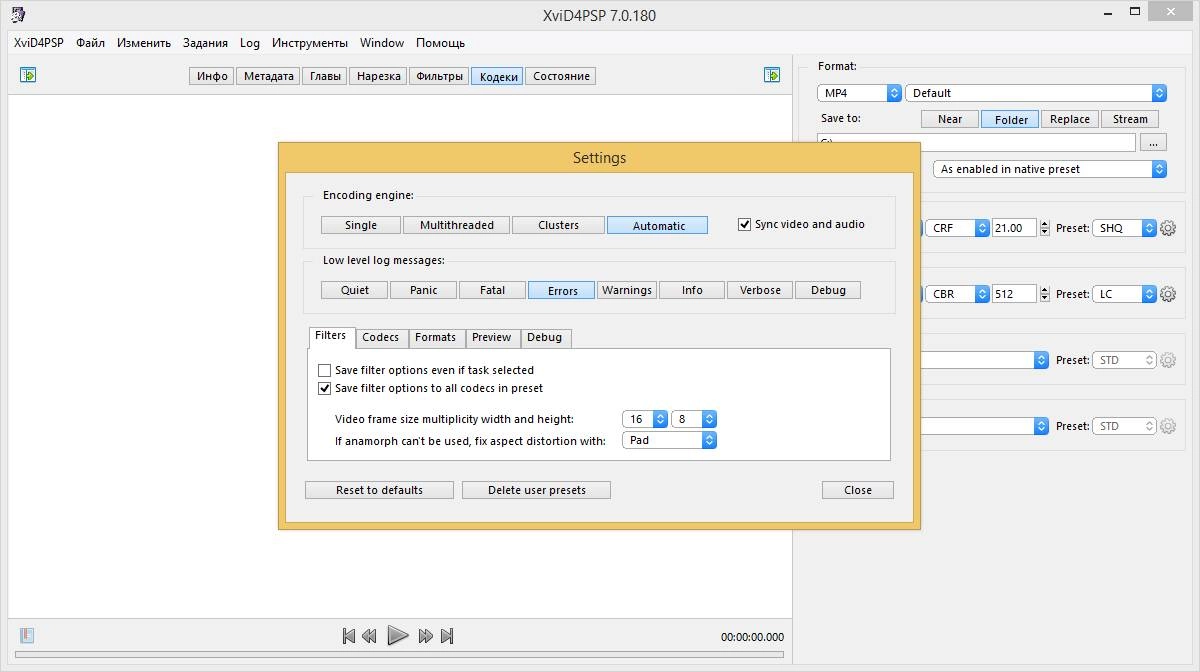The image size is (1200, 672).
Task: Jump to the end of the video
Action: pyautogui.click(x=447, y=636)
